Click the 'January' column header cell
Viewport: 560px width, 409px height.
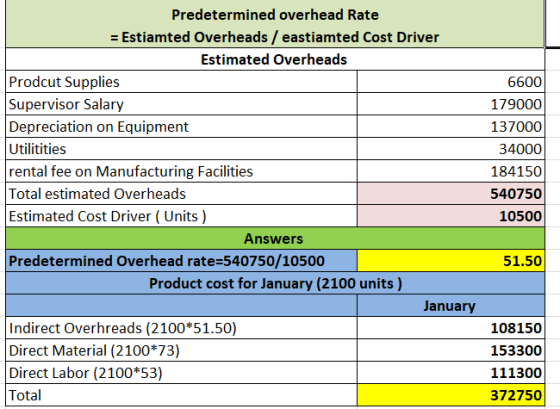pos(451,306)
